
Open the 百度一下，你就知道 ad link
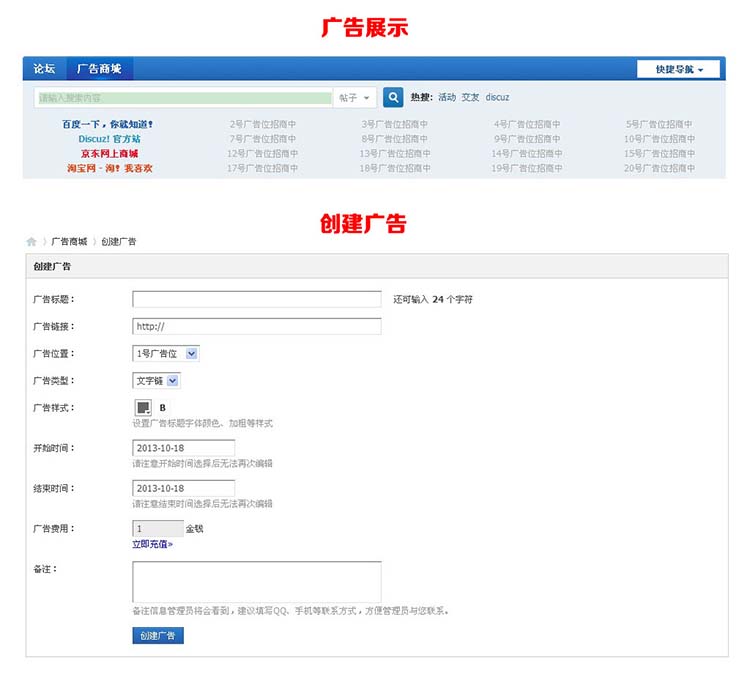click(108, 124)
